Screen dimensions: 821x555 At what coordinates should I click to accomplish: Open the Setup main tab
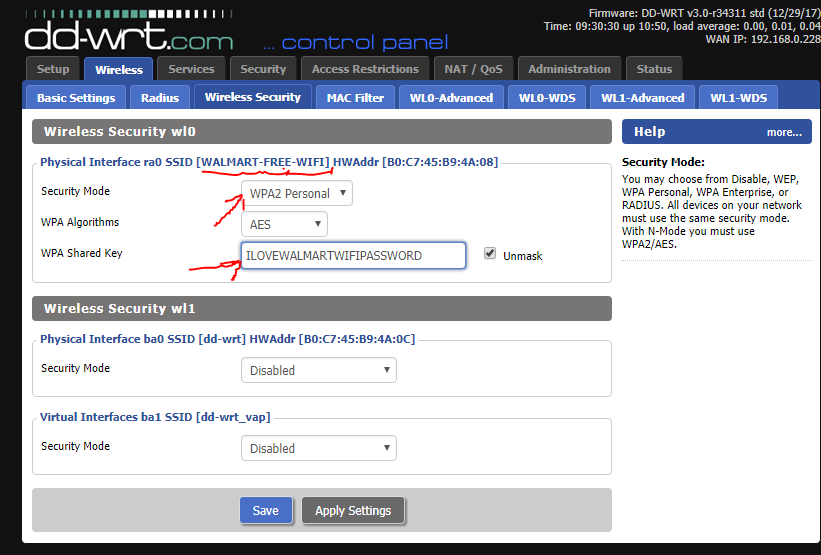point(53,69)
